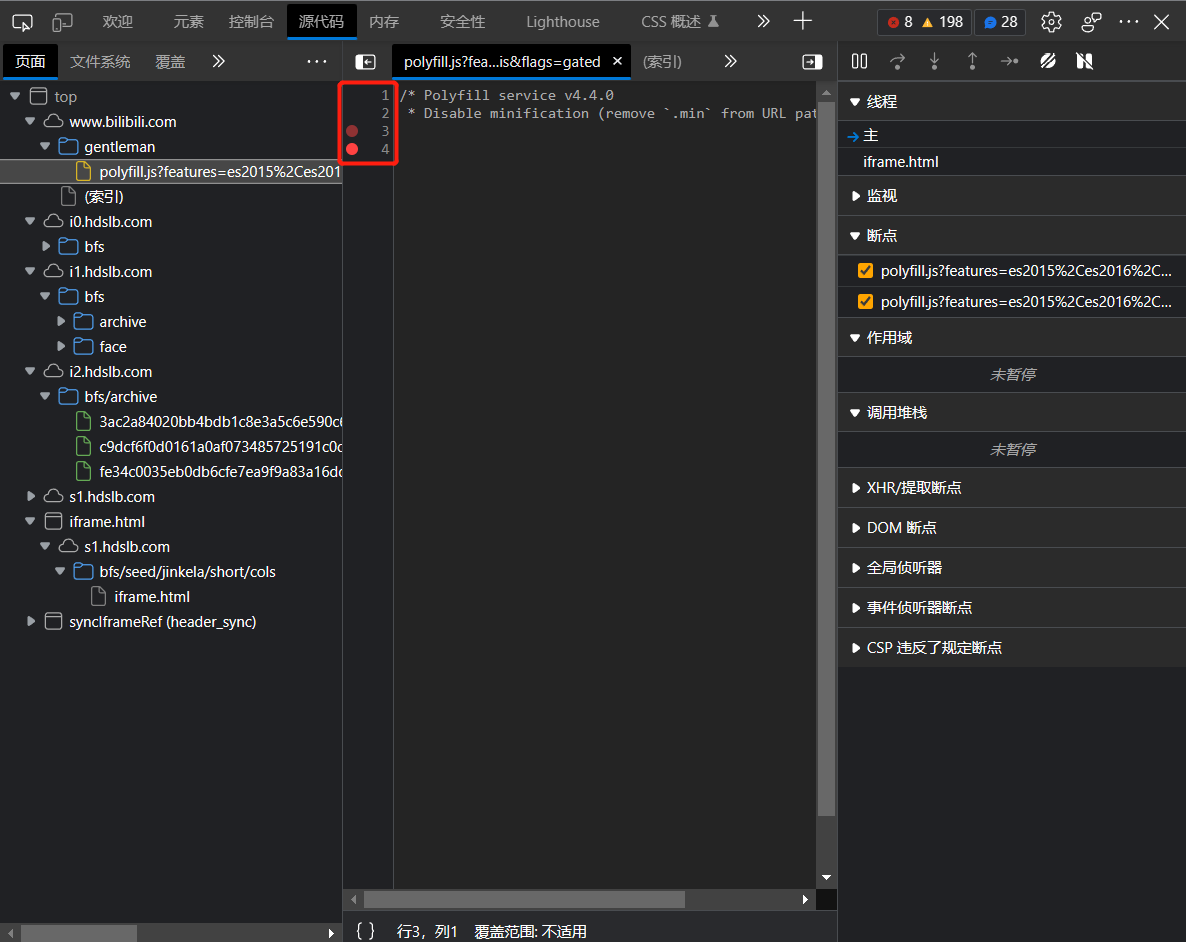Close the DevTools panel
This screenshot has height=942, width=1186.
click(1162, 22)
